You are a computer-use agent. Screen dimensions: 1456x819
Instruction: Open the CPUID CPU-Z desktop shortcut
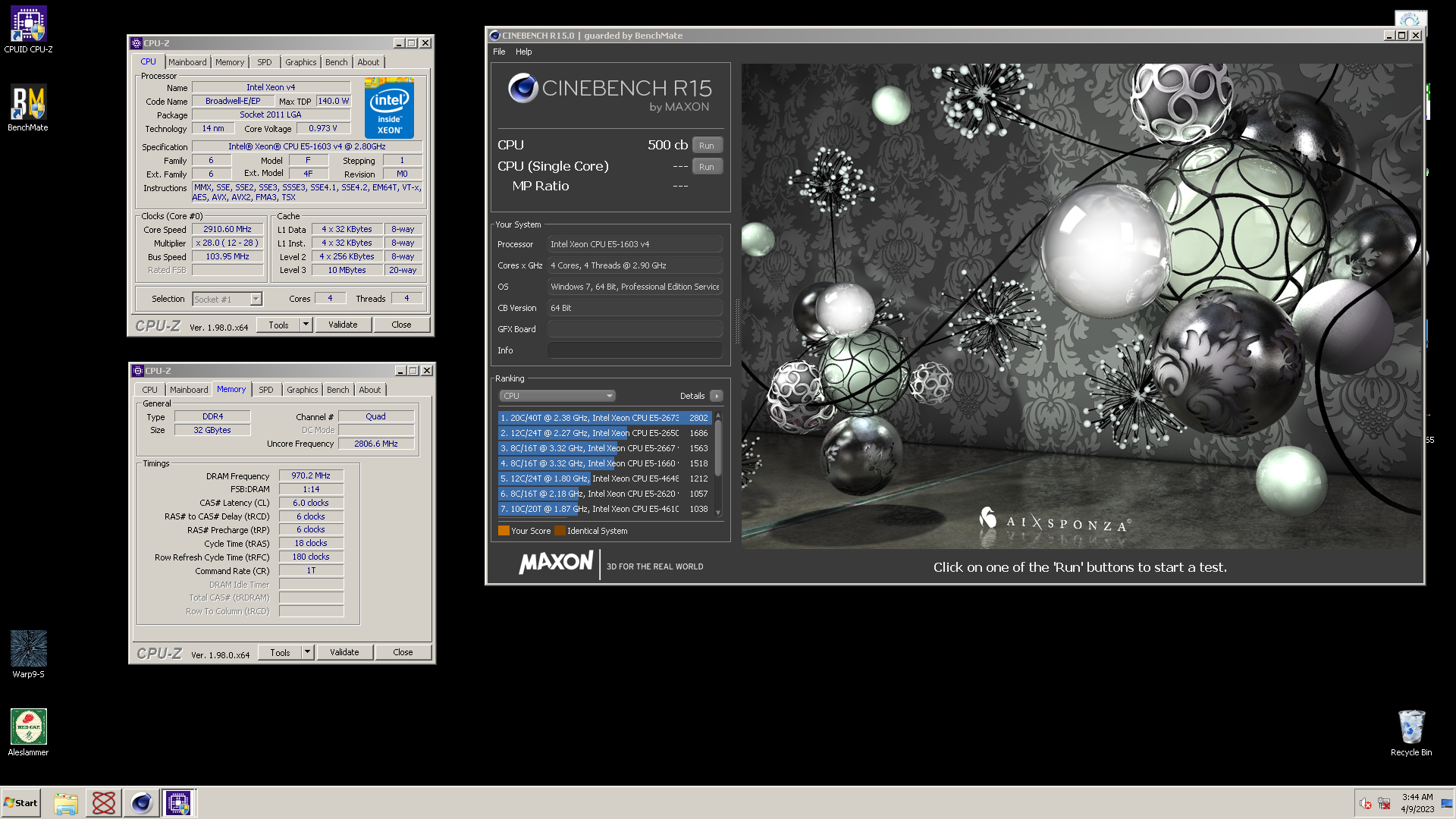[x=28, y=30]
